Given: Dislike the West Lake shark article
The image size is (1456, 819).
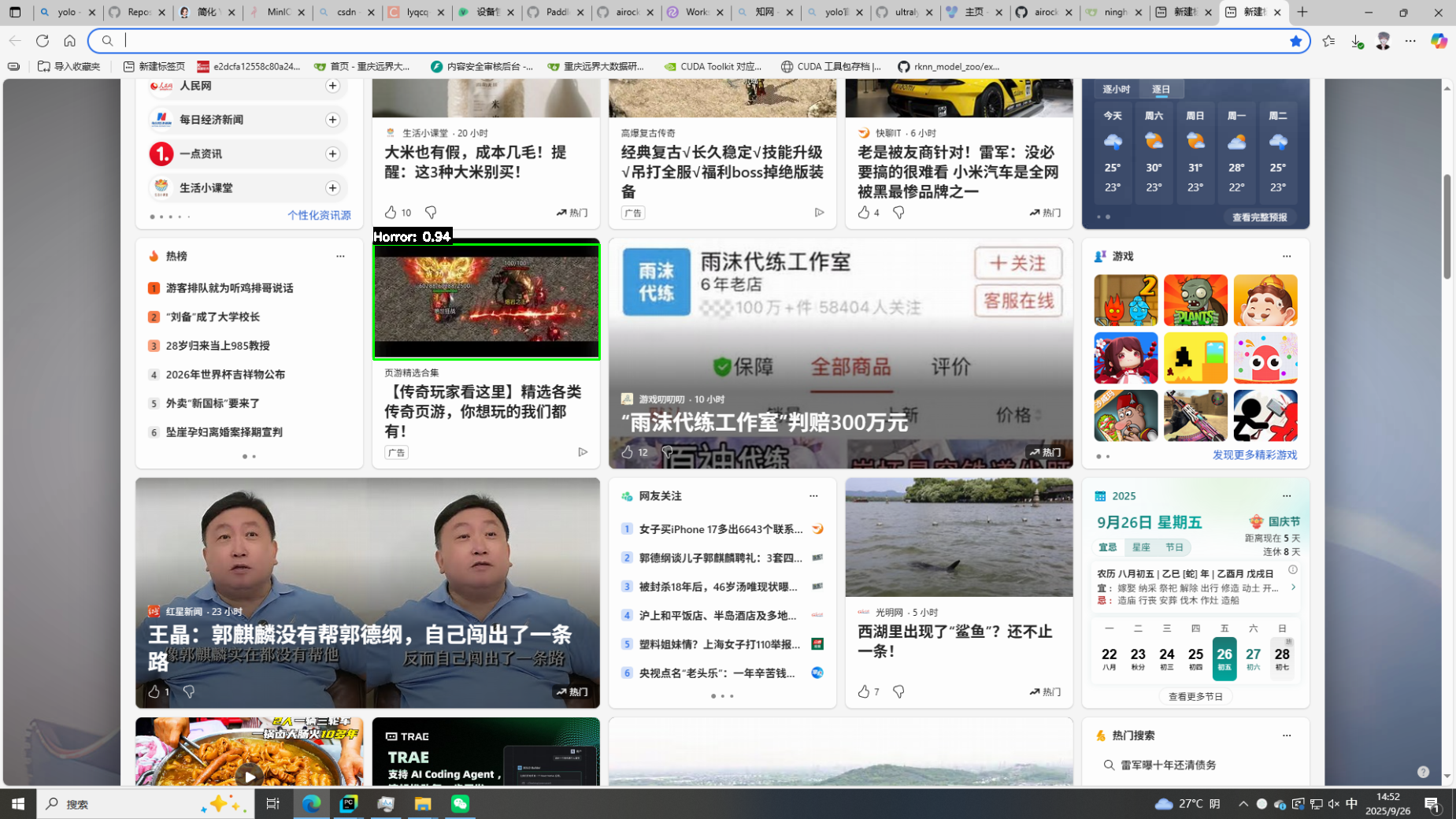Looking at the screenshot, I should pos(898,691).
